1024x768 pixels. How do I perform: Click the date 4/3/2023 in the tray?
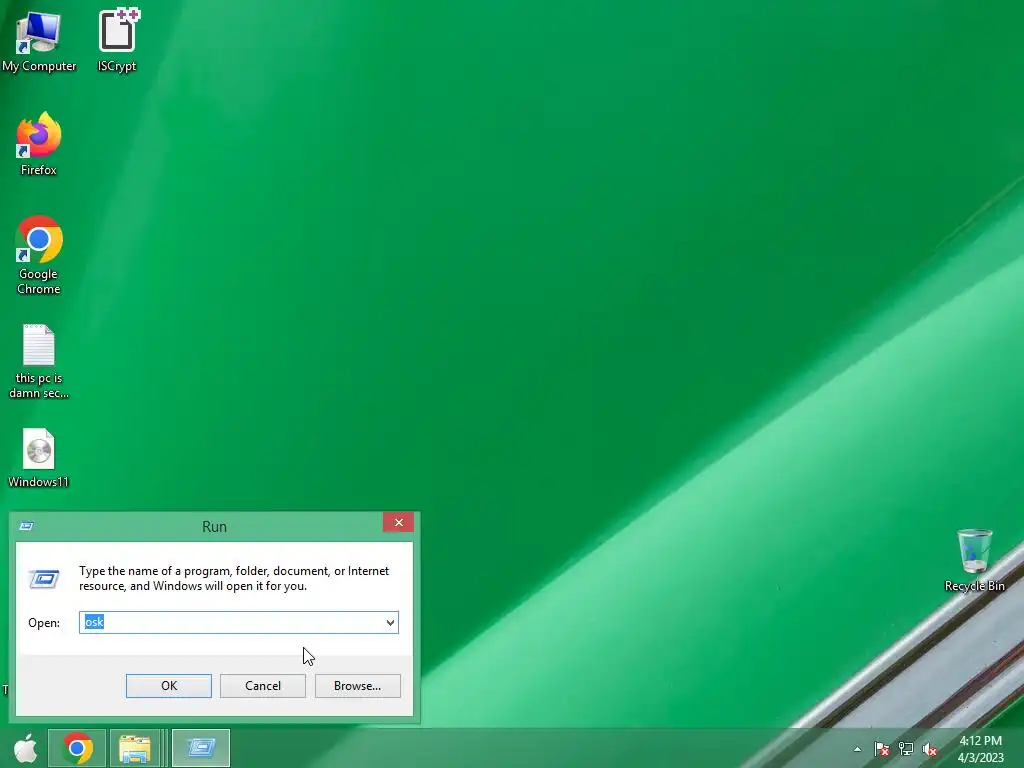click(980, 758)
